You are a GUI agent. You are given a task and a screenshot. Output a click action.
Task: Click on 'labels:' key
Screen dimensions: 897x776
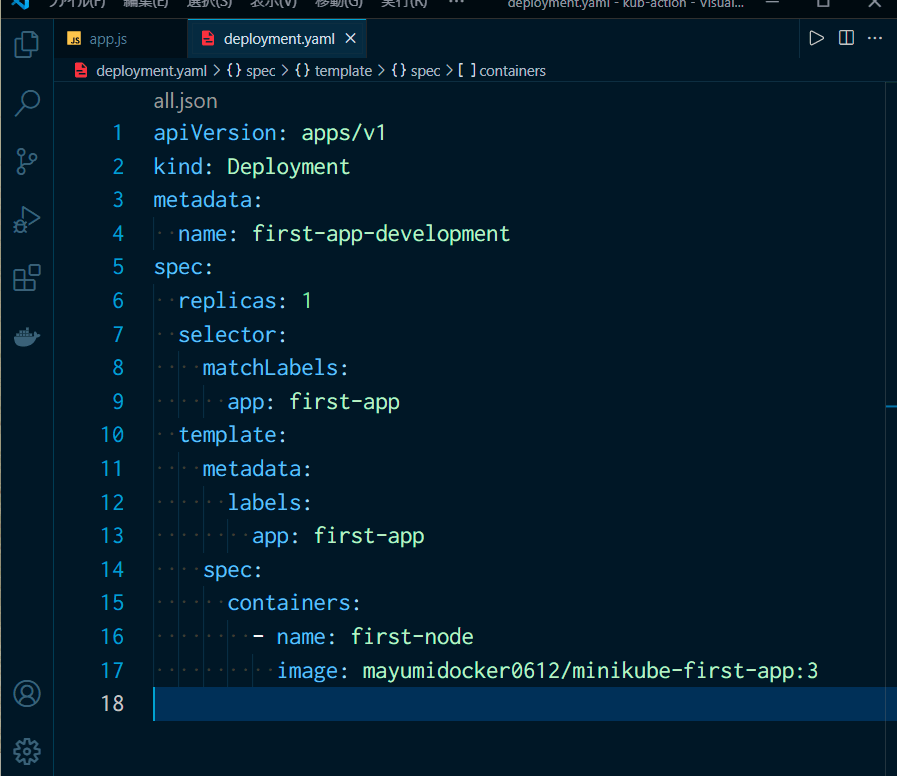click(269, 502)
